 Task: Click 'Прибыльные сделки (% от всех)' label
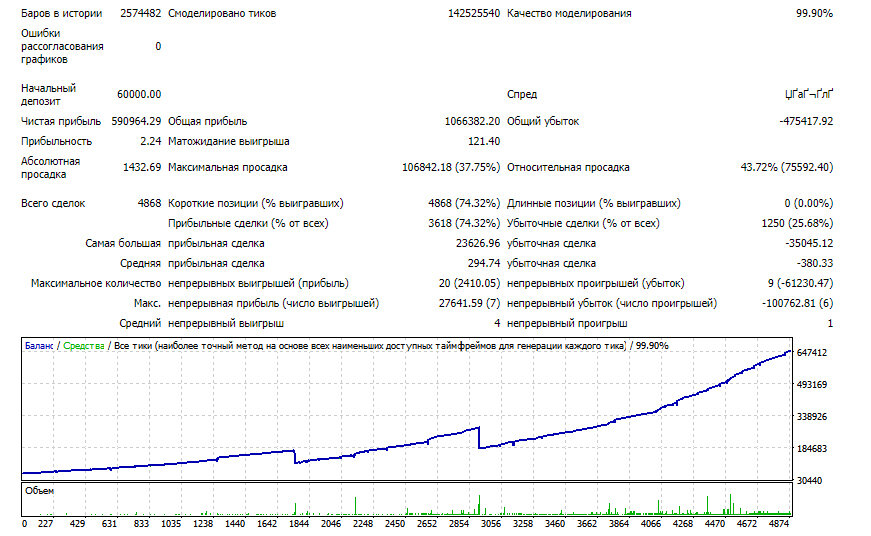click(x=248, y=223)
